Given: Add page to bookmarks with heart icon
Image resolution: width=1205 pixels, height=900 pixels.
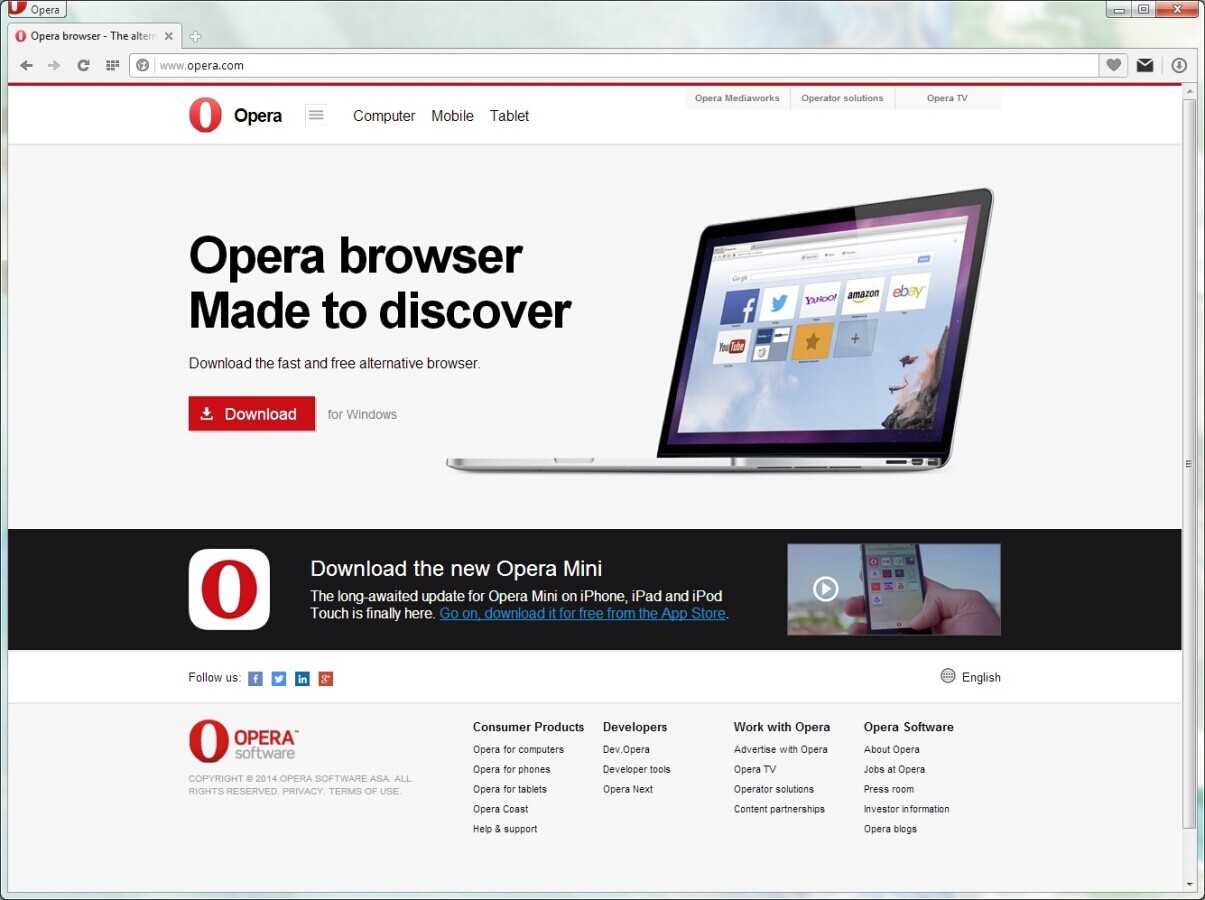Looking at the screenshot, I should tap(1113, 65).
